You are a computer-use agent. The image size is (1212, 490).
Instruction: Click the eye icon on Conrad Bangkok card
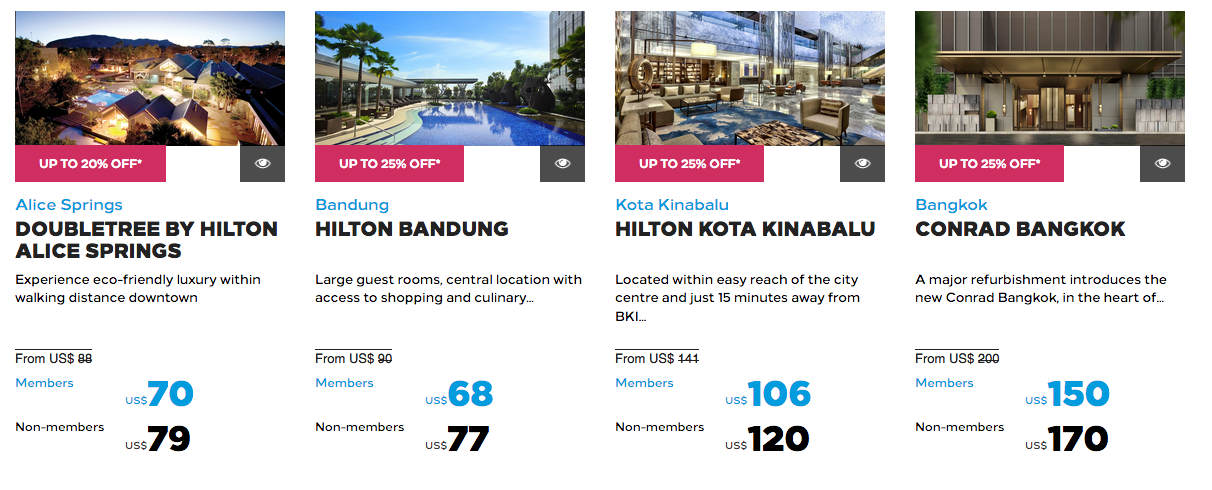[1162, 163]
